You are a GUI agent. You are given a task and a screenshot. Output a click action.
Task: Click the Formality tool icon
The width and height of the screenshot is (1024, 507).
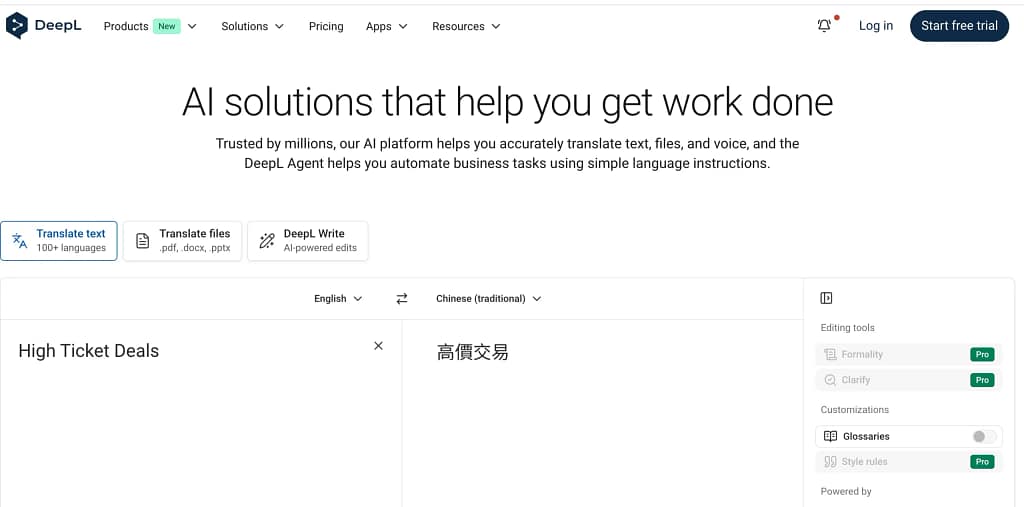[x=830, y=355]
